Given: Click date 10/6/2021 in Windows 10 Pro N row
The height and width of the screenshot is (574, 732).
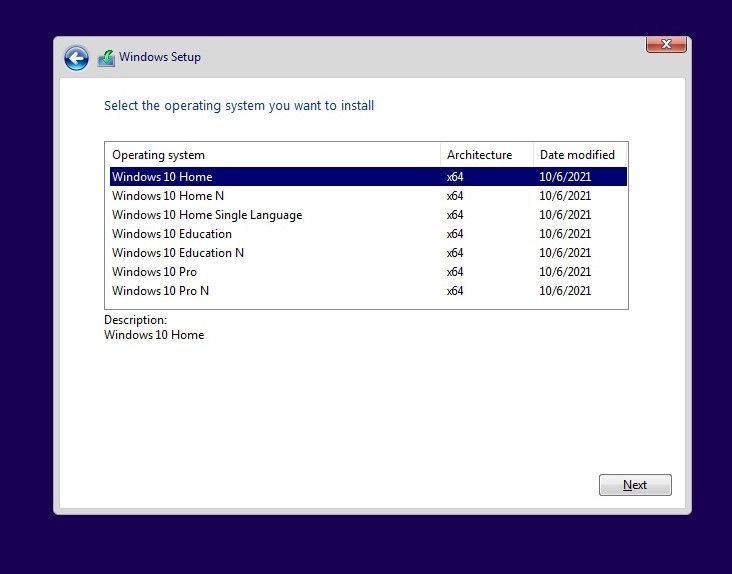Looking at the screenshot, I should tap(565, 291).
